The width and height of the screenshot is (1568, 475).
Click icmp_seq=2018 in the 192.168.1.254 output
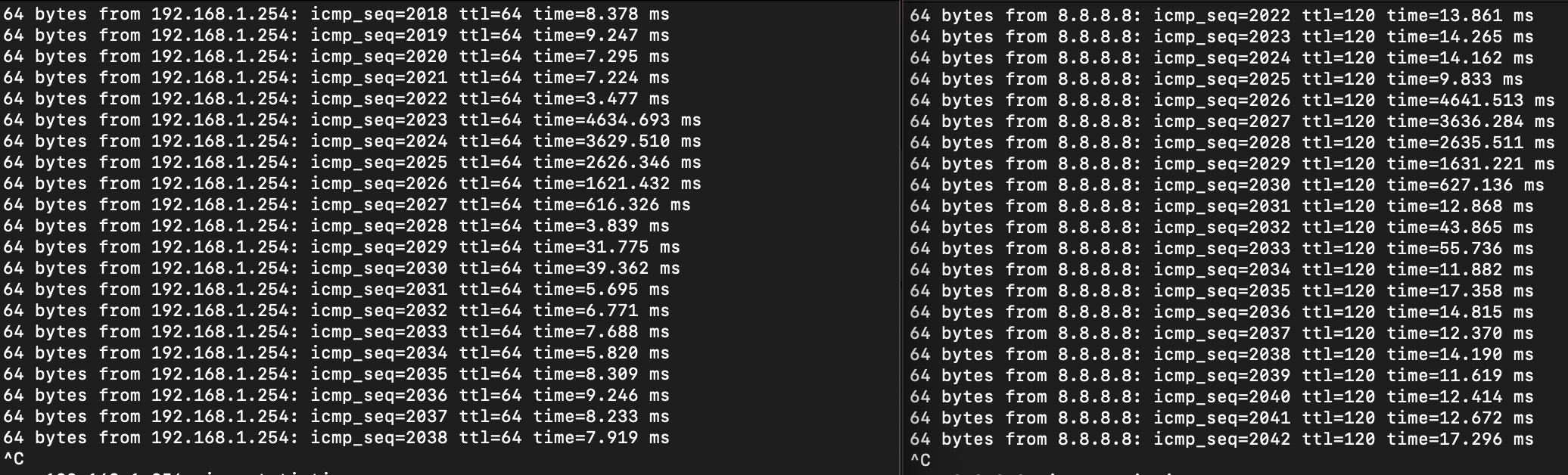point(378,14)
